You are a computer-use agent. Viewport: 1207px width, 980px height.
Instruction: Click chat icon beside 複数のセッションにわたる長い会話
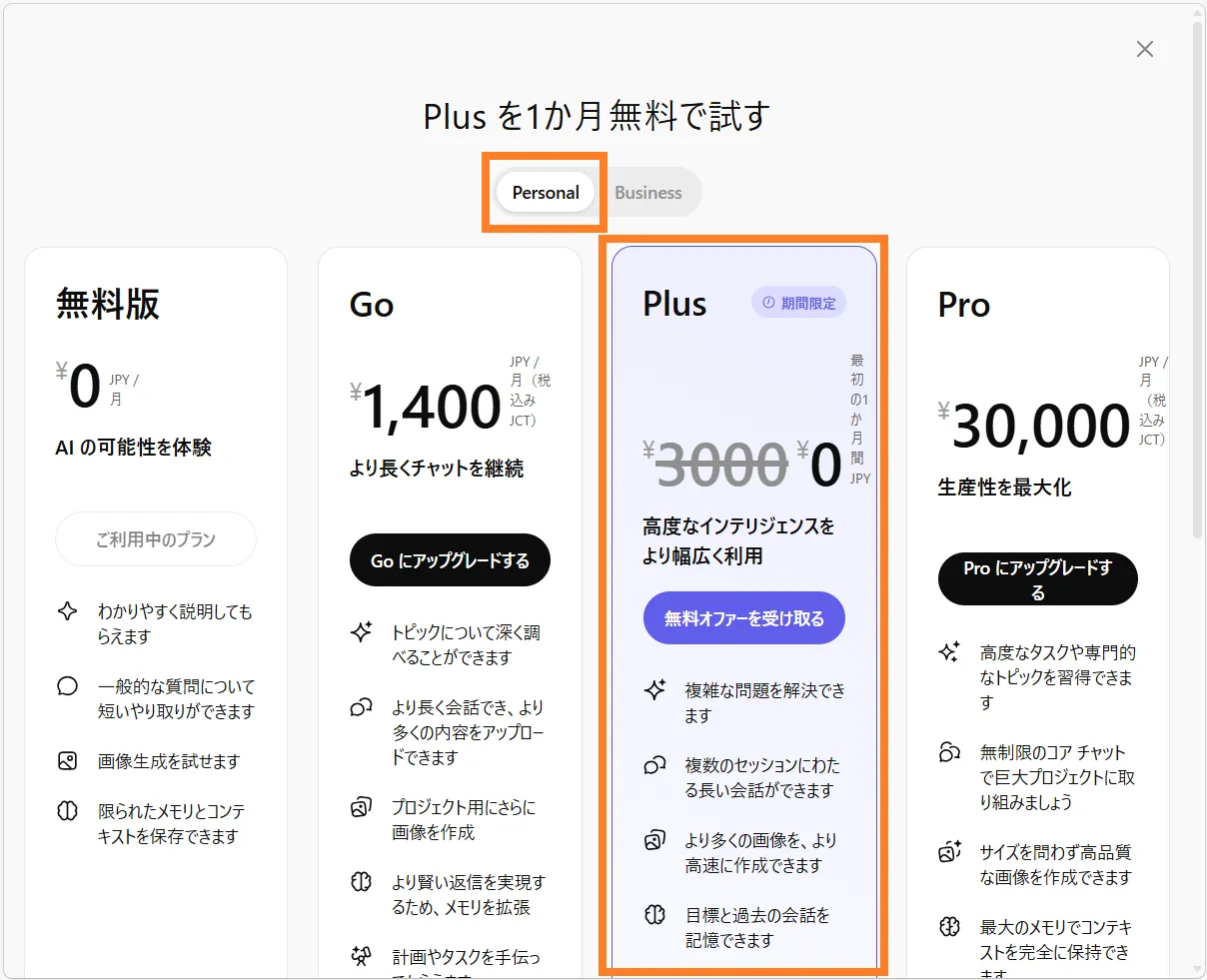coord(654,765)
